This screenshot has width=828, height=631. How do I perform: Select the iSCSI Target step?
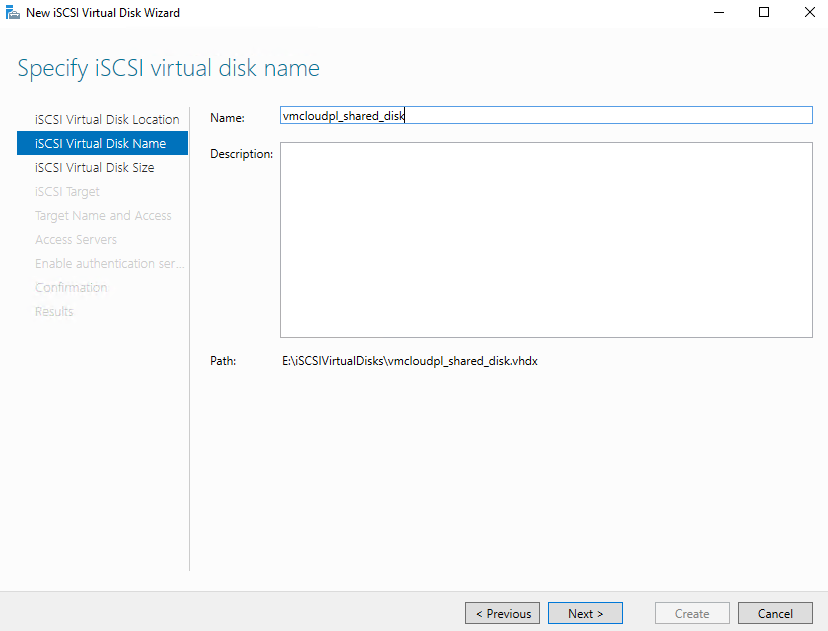click(x=67, y=191)
